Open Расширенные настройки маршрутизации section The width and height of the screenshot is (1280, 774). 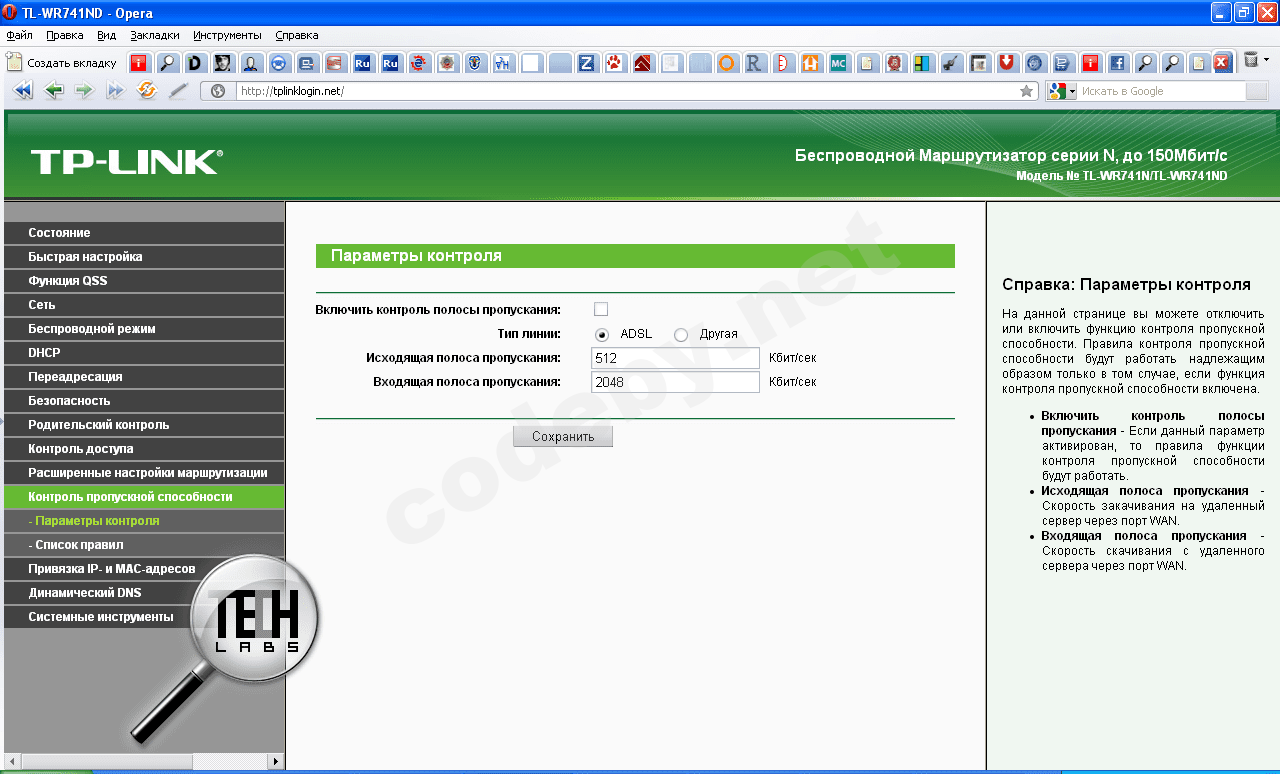[x=144, y=473]
